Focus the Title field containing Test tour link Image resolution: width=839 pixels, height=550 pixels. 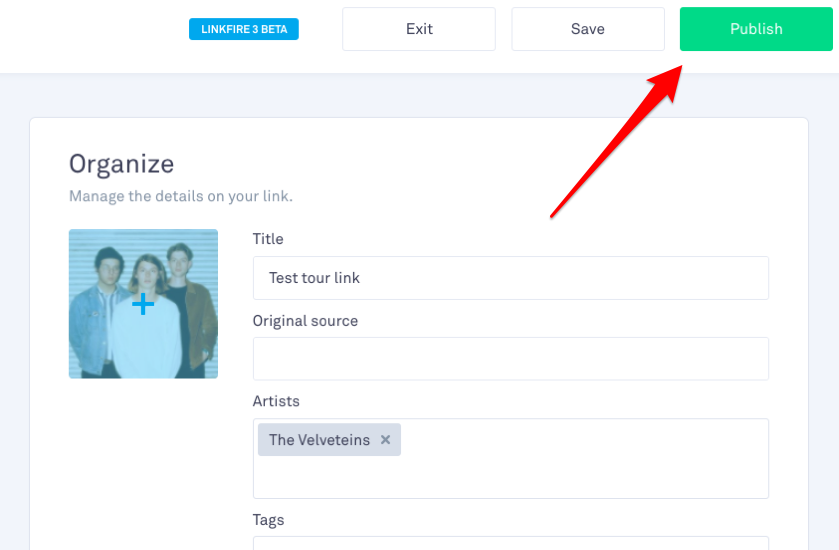click(x=510, y=278)
